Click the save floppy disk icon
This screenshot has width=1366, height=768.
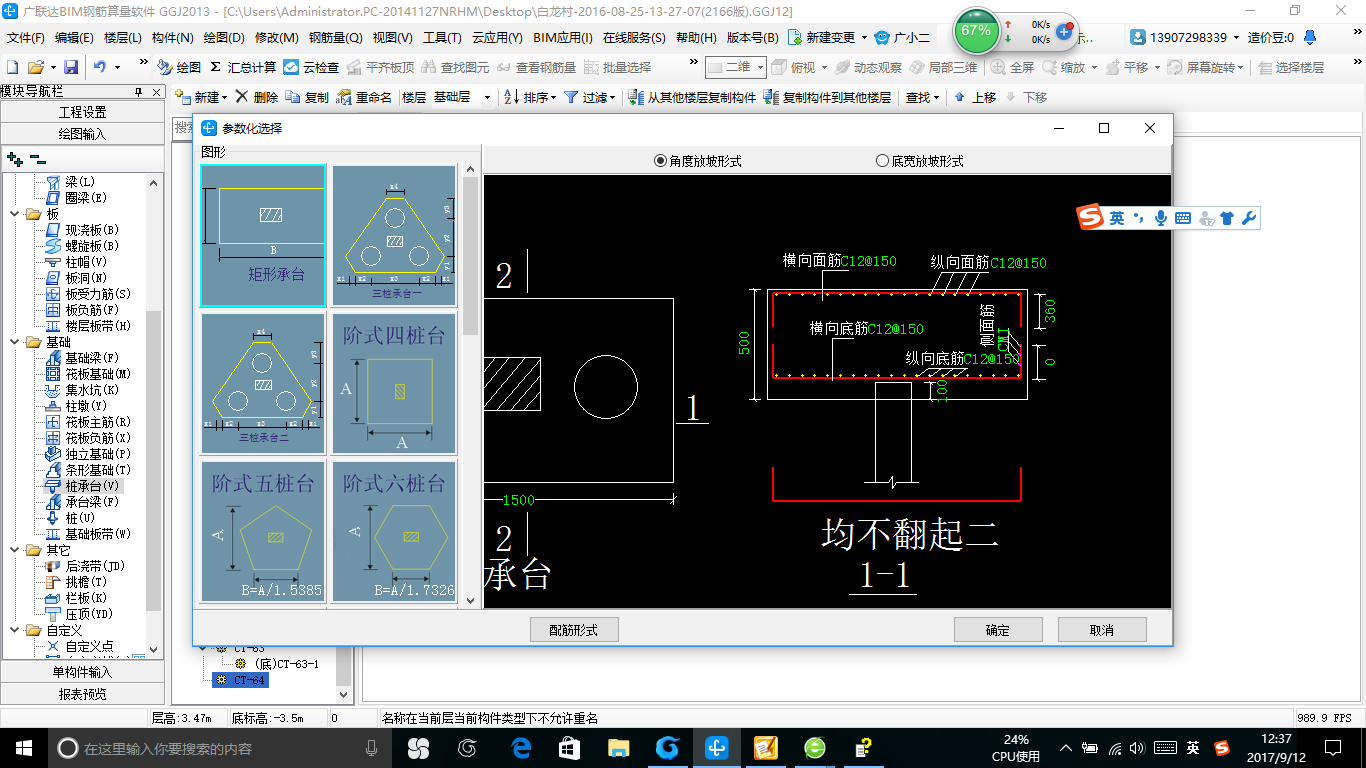click(71, 67)
